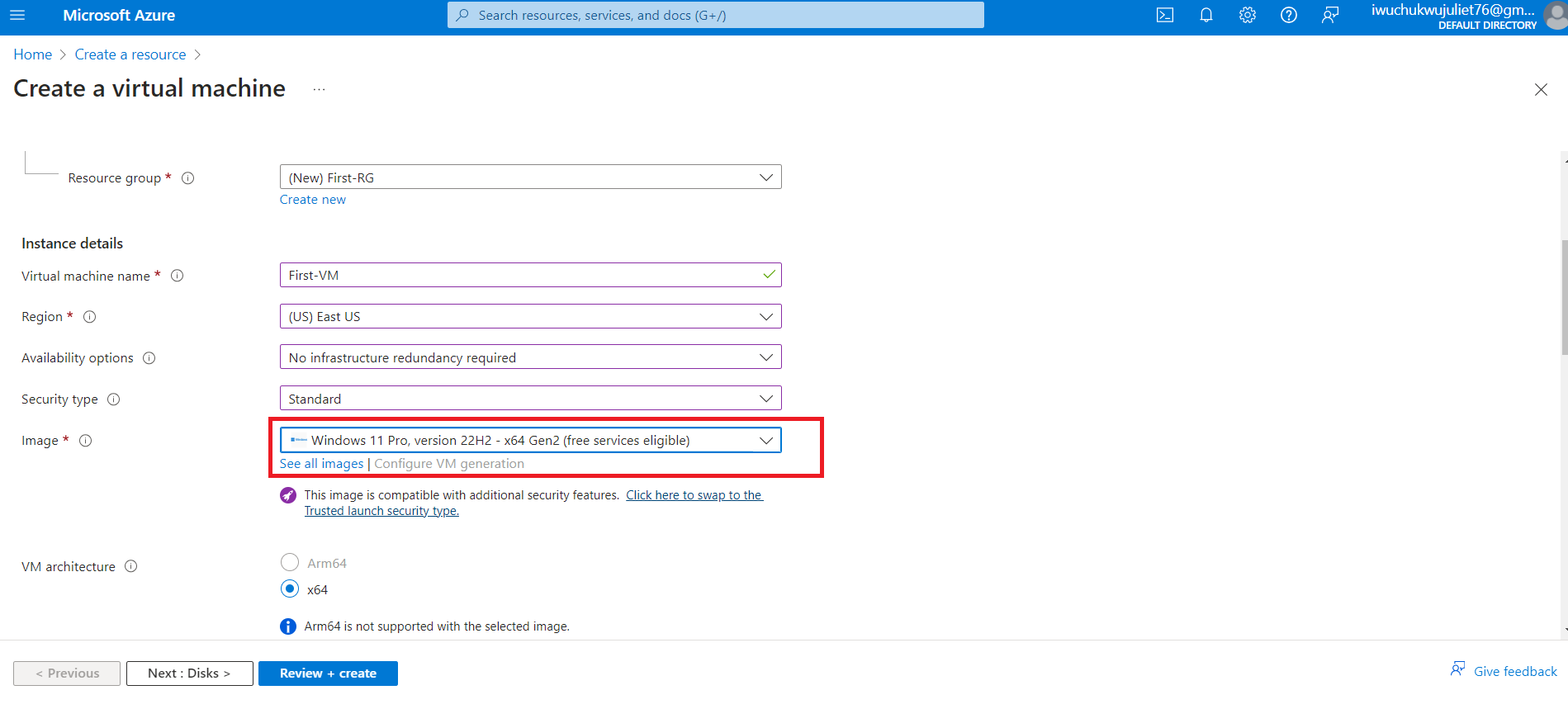
Task: Show info tooltip for Image
Action: pyautogui.click(x=86, y=441)
